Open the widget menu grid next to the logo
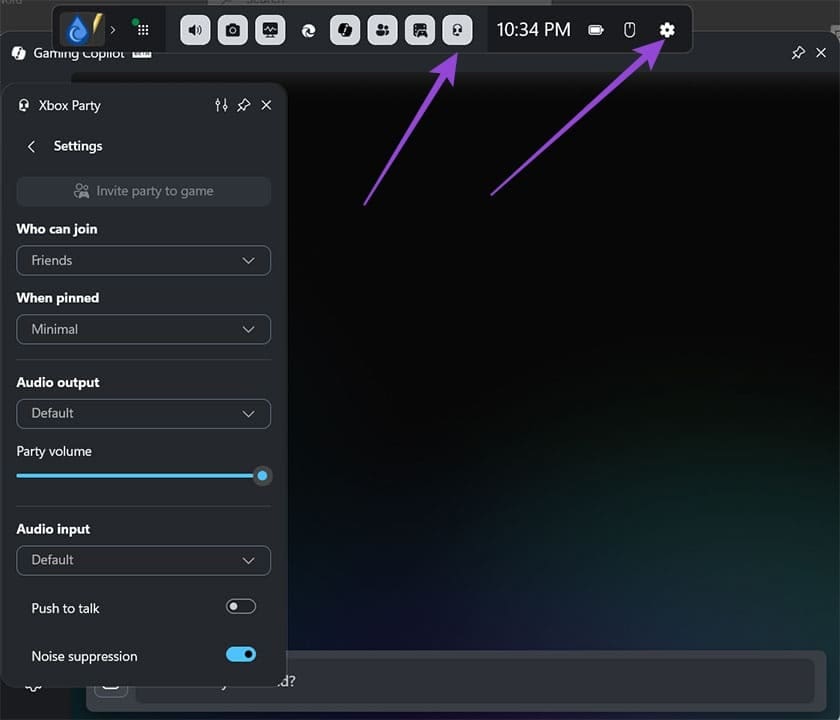840x720 pixels. coord(140,30)
